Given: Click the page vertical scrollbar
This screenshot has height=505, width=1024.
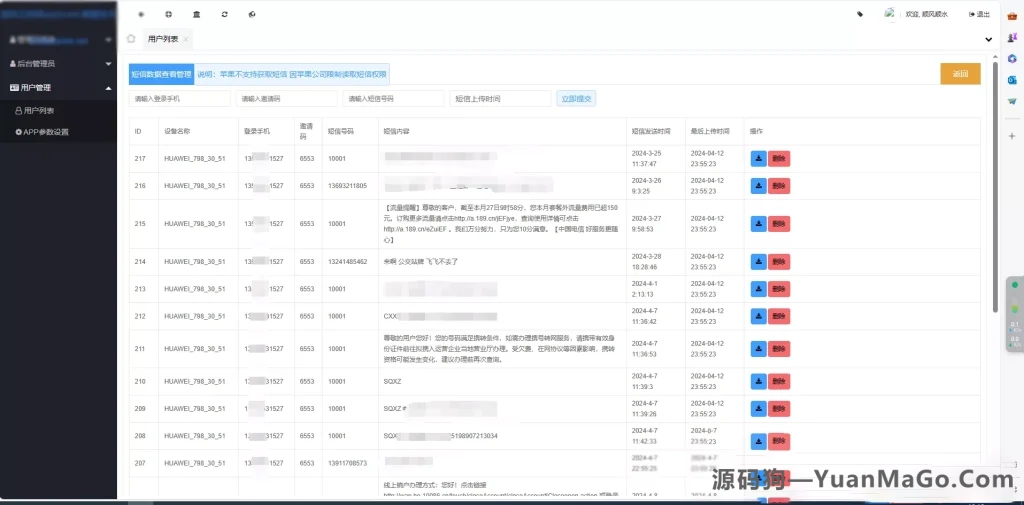Looking at the screenshot, I should point(995,186).
